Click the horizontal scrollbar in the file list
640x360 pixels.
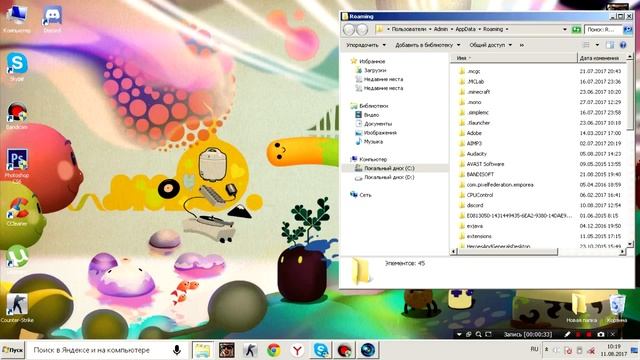[x=508, y=252]
